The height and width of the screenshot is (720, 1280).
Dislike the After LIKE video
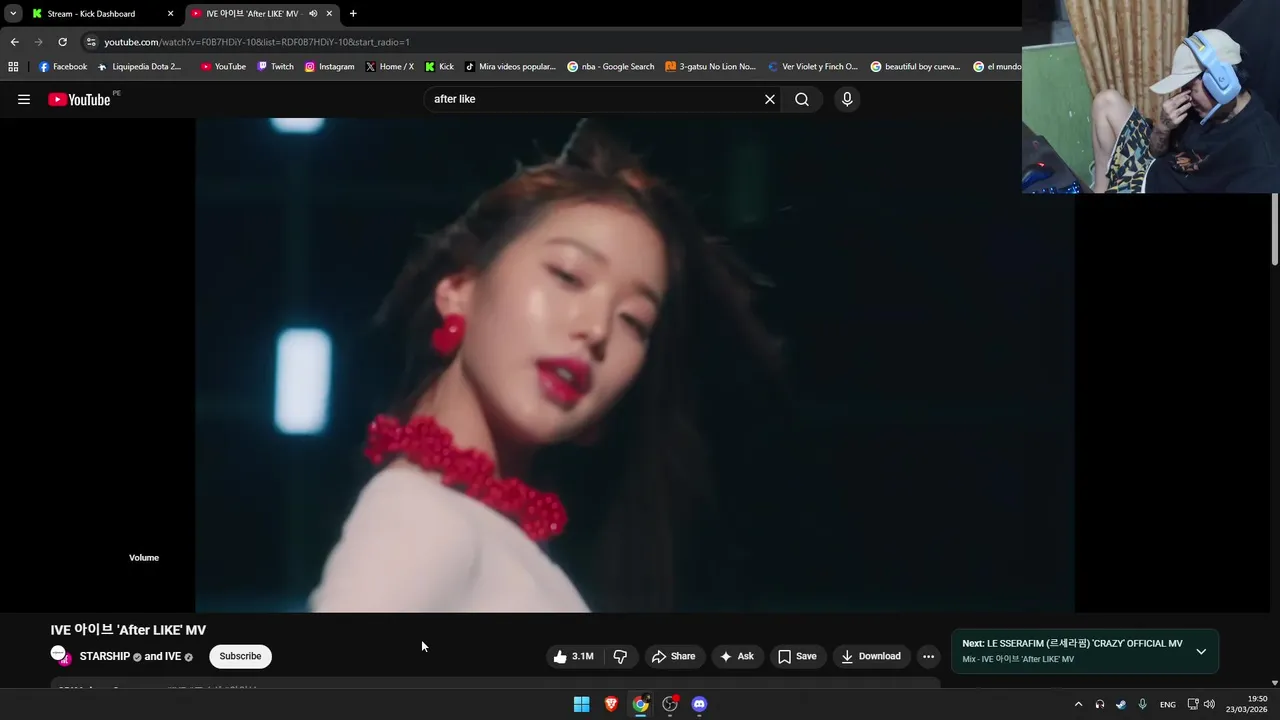620,656
